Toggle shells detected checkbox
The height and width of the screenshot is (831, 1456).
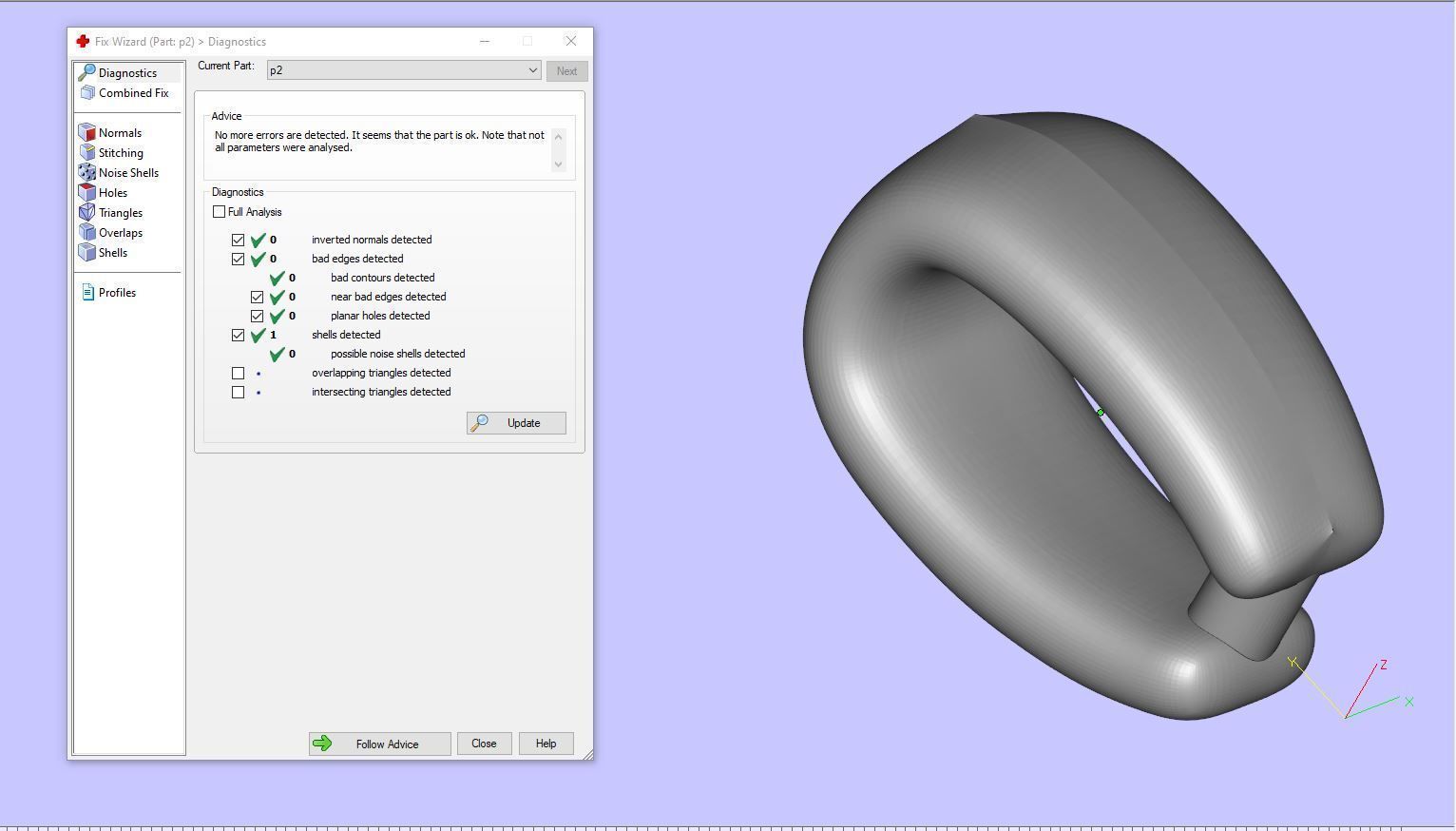tap(239, 335)
